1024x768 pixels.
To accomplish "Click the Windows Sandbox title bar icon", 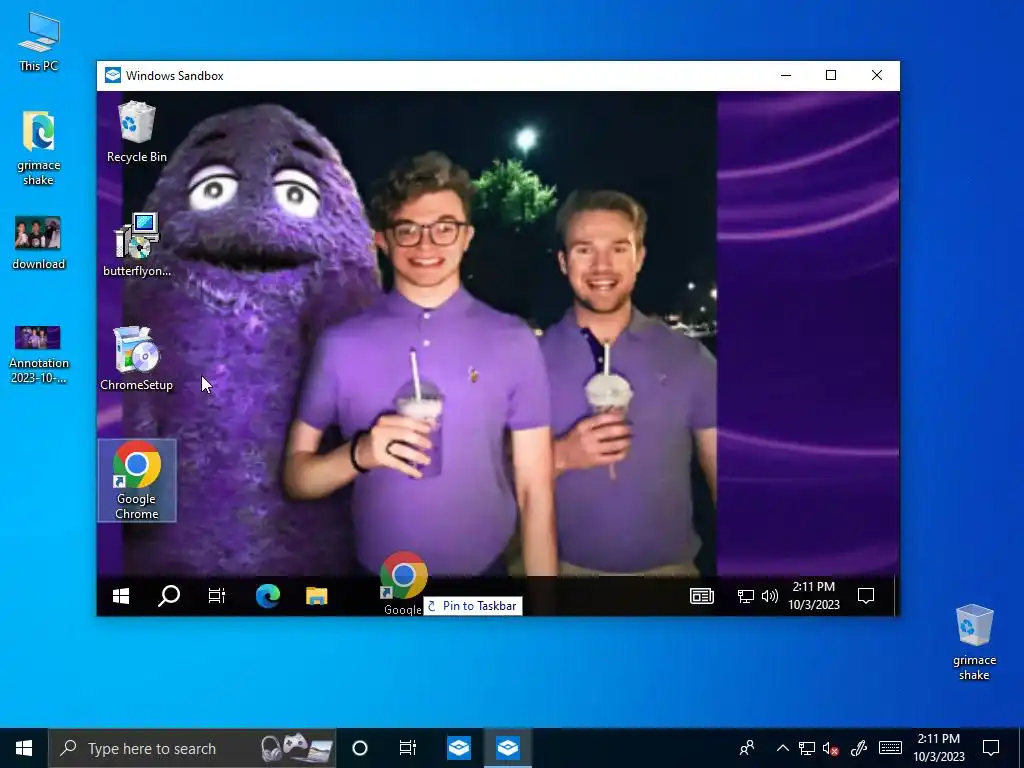I will click(112, 76).
